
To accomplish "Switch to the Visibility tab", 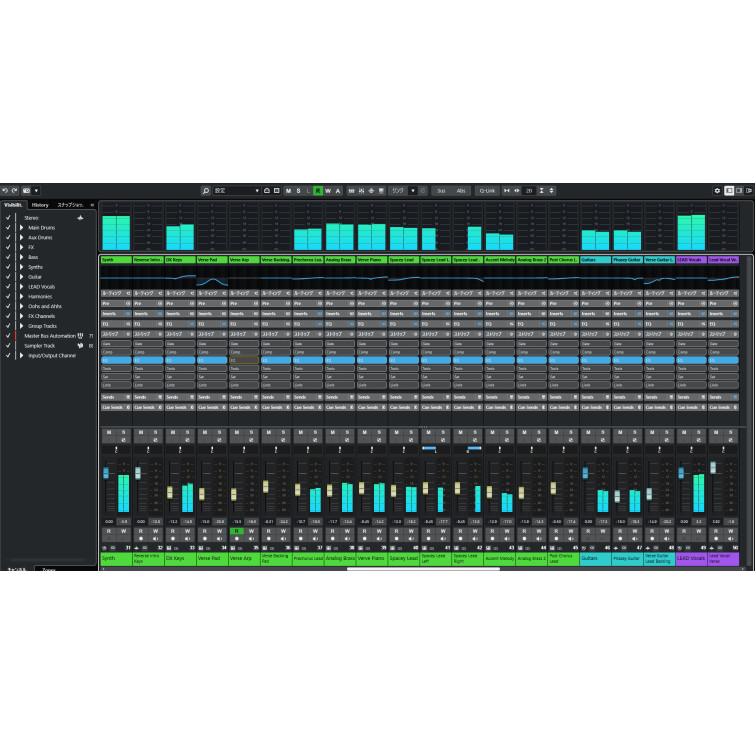I will pos(13,205).
